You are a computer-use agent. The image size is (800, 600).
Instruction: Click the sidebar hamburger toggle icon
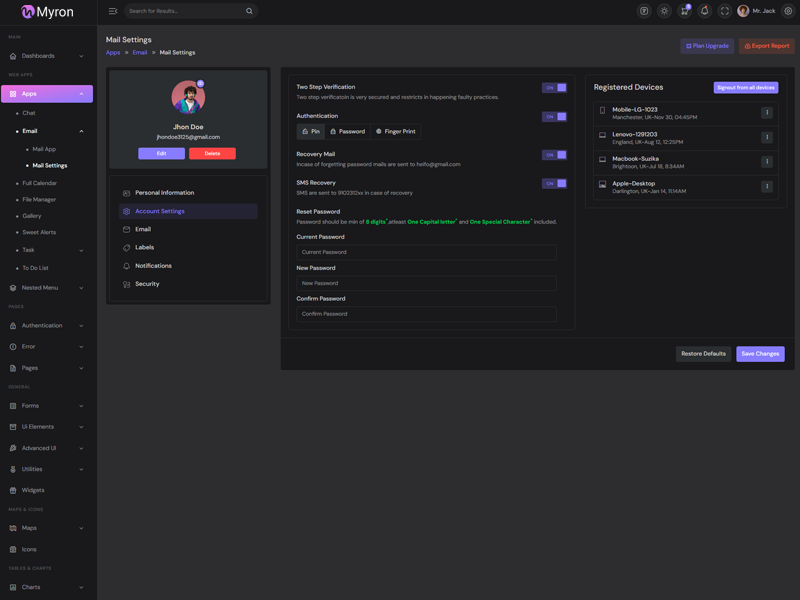(113, 11)
